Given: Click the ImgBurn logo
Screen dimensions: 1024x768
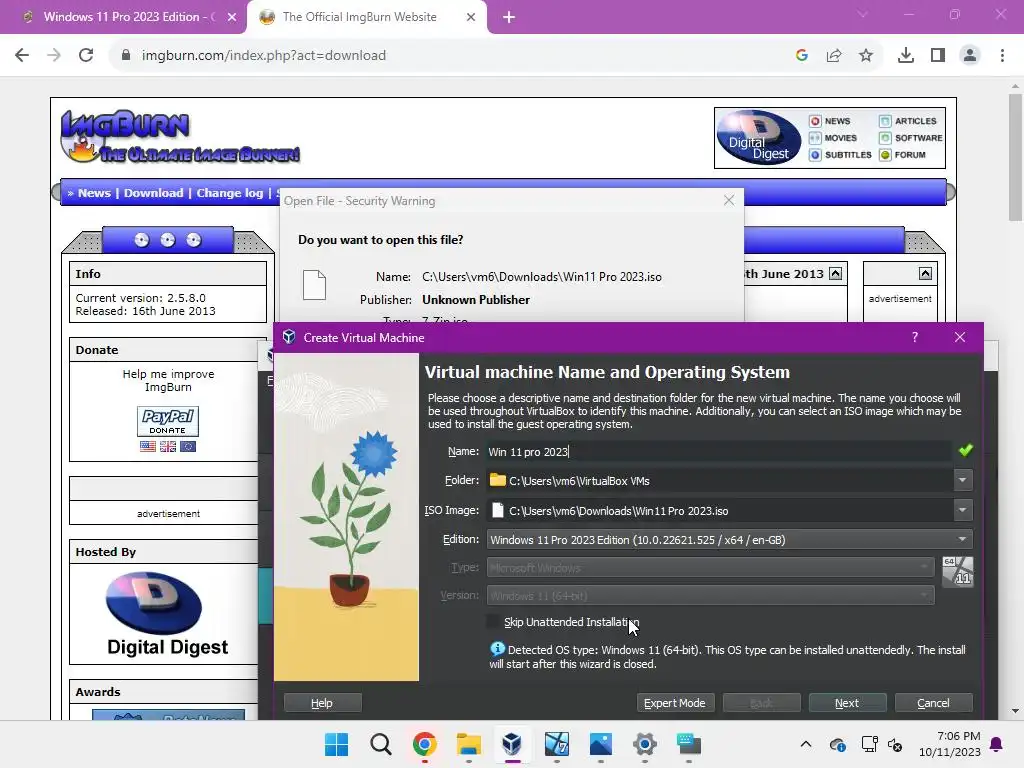Looking at the screenshot, I should click(180, 136).
